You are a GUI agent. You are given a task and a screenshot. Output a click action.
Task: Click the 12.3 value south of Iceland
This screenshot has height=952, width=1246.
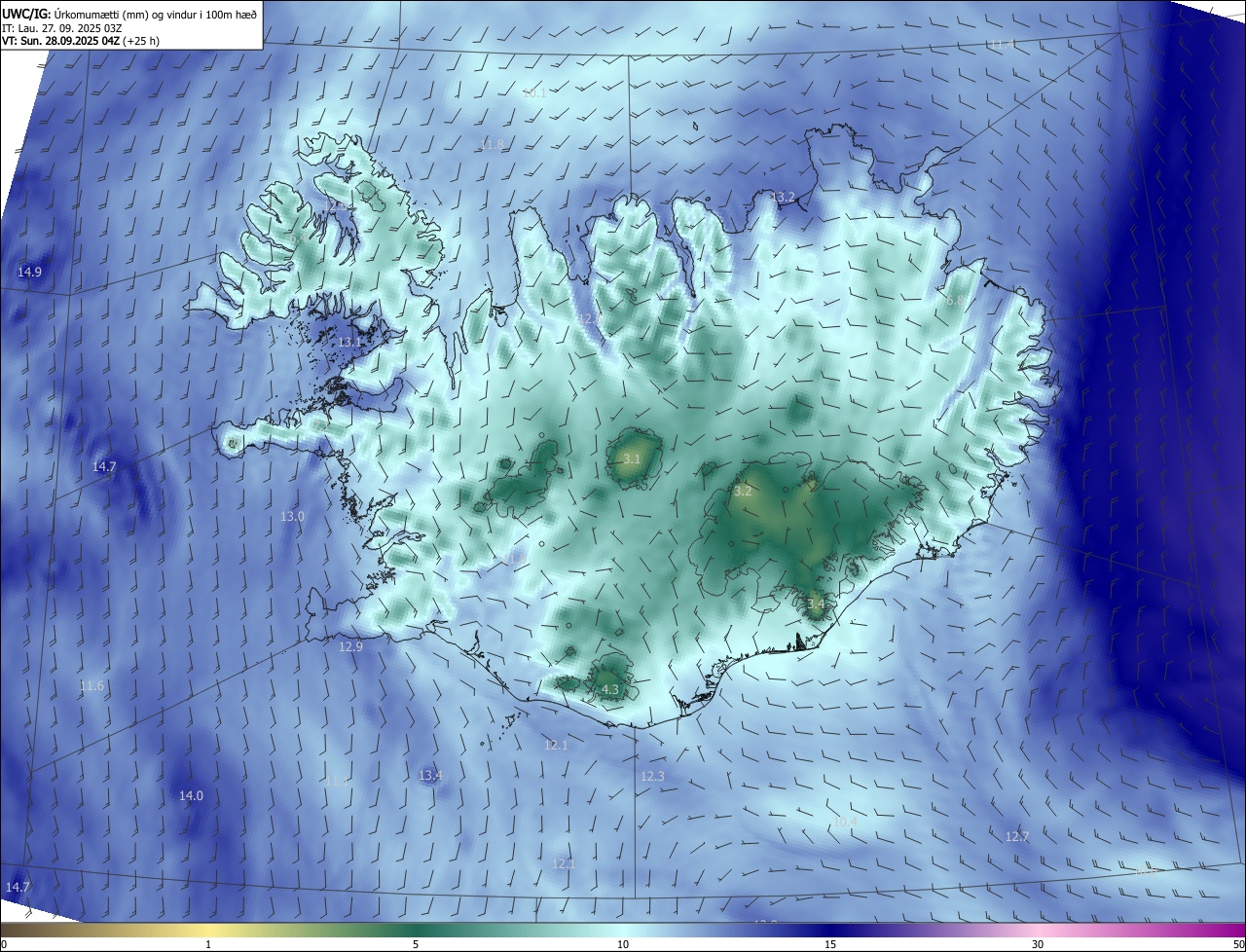[652, 776]
